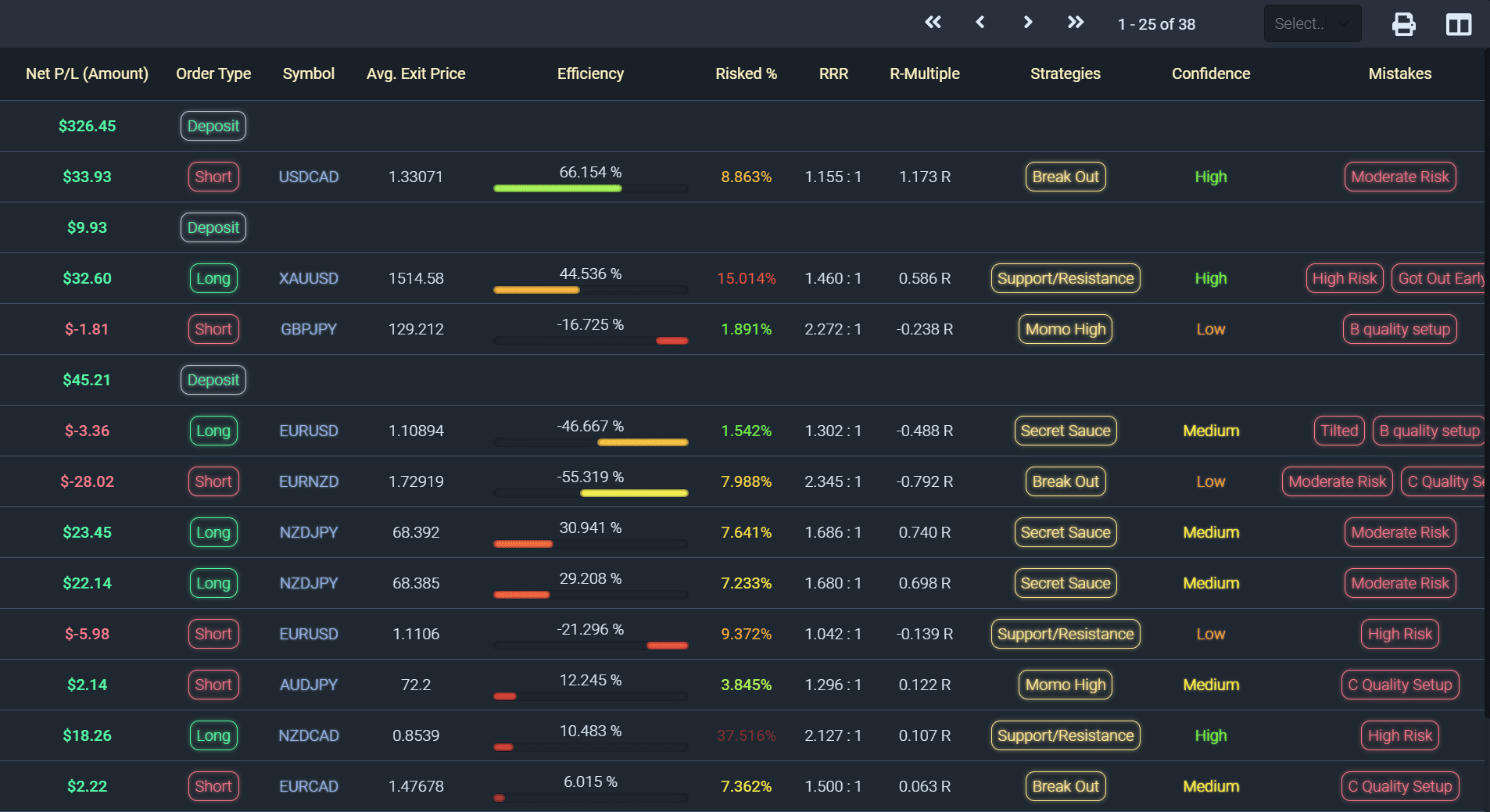Screen dimensions: 1490x812
Task: Sort by Net P/L (Amount) column
Action: (x=87, y=73)
